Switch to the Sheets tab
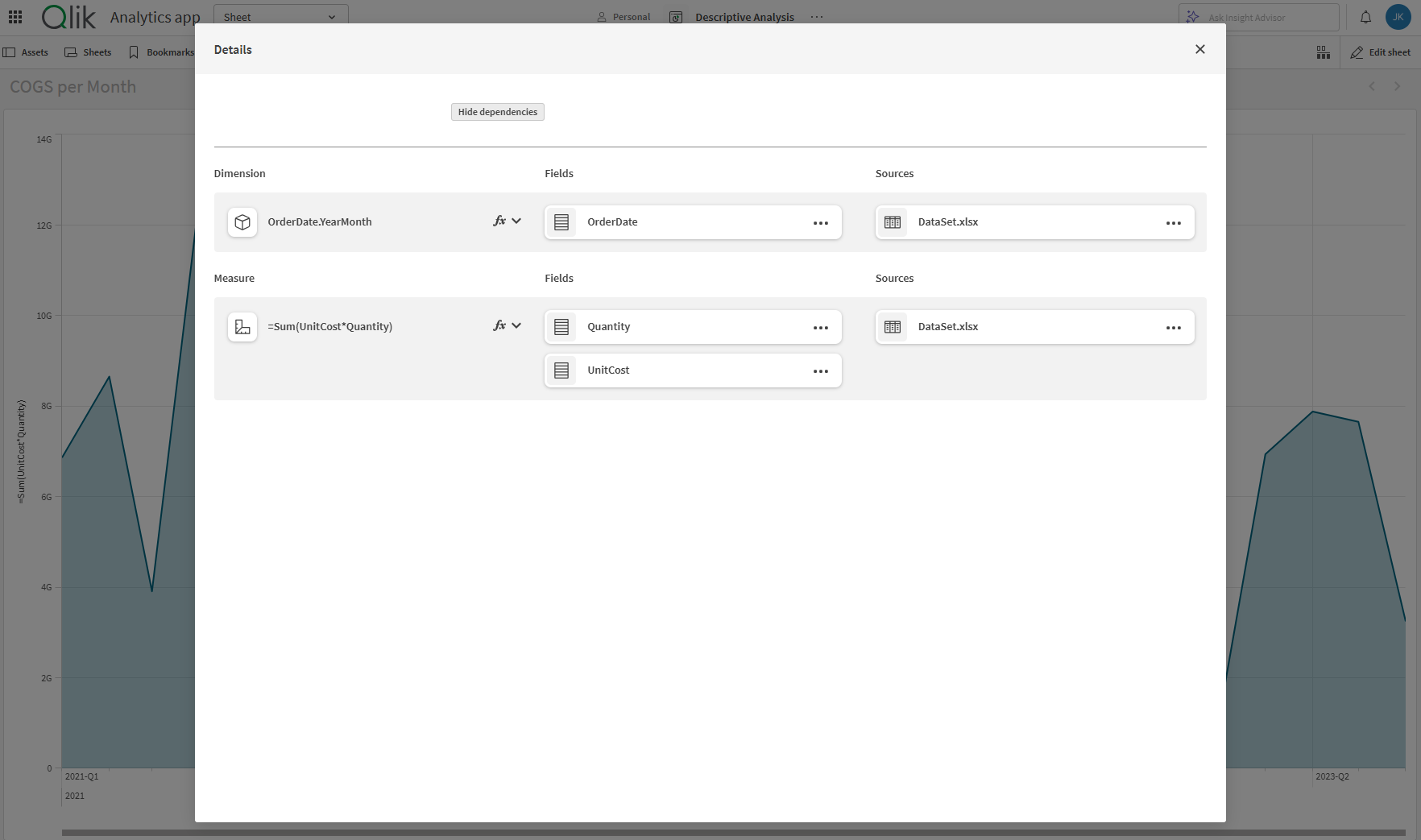Image resolution: width=1421 pixels, height=840 pixels. click(x=88, y=52)
